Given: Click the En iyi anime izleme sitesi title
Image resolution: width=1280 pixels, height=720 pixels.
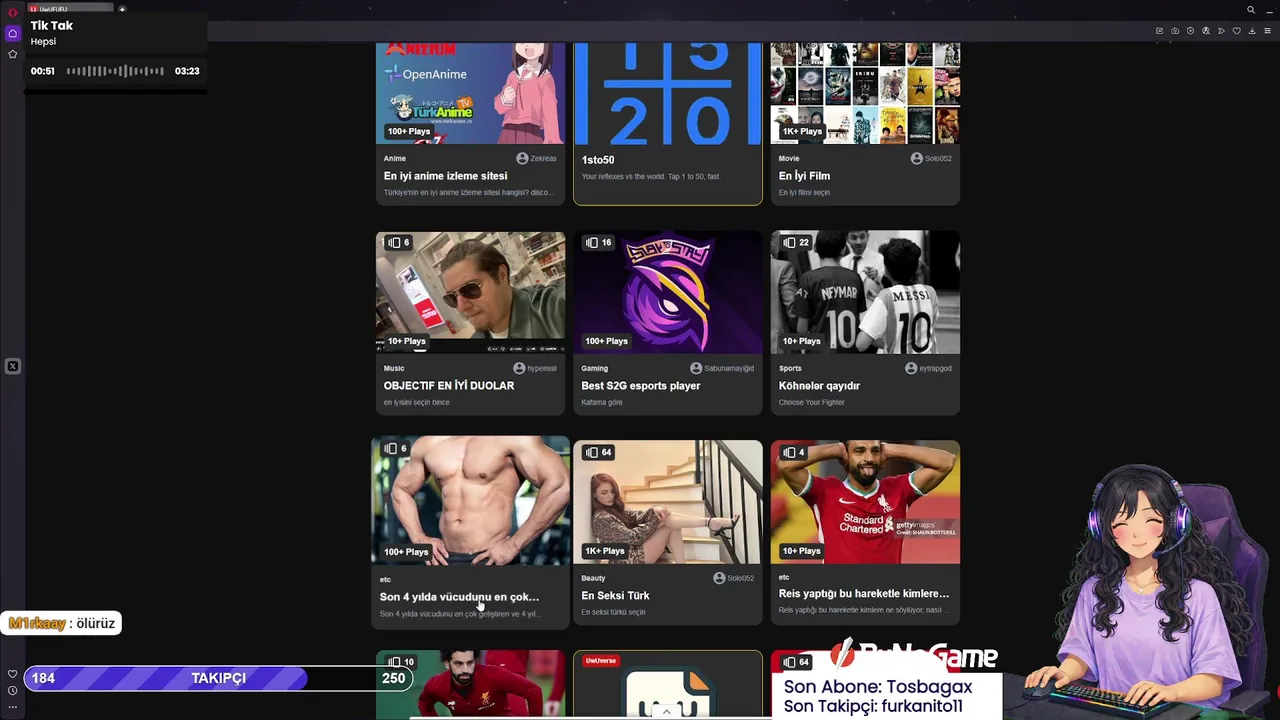Looking at the screenshot, I should [x=445, y=176].
